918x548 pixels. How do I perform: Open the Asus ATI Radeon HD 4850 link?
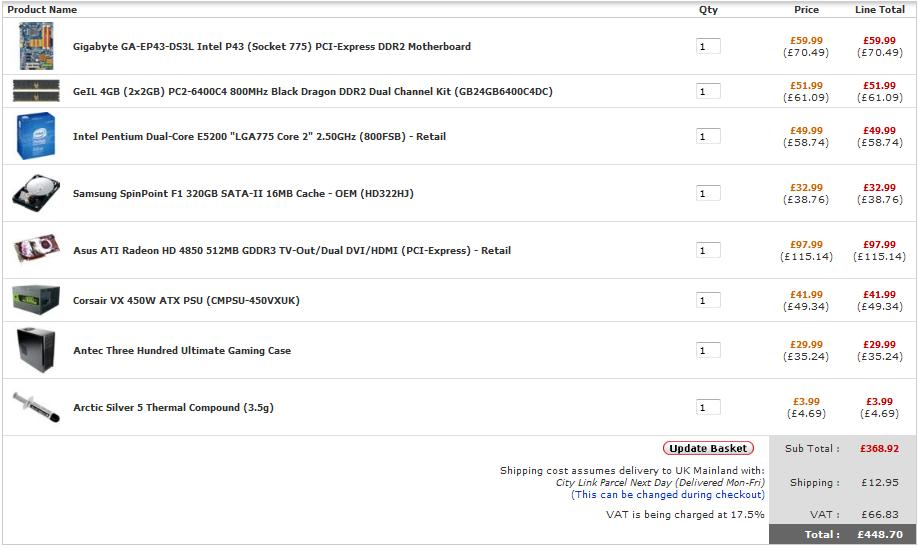point(291,251)
